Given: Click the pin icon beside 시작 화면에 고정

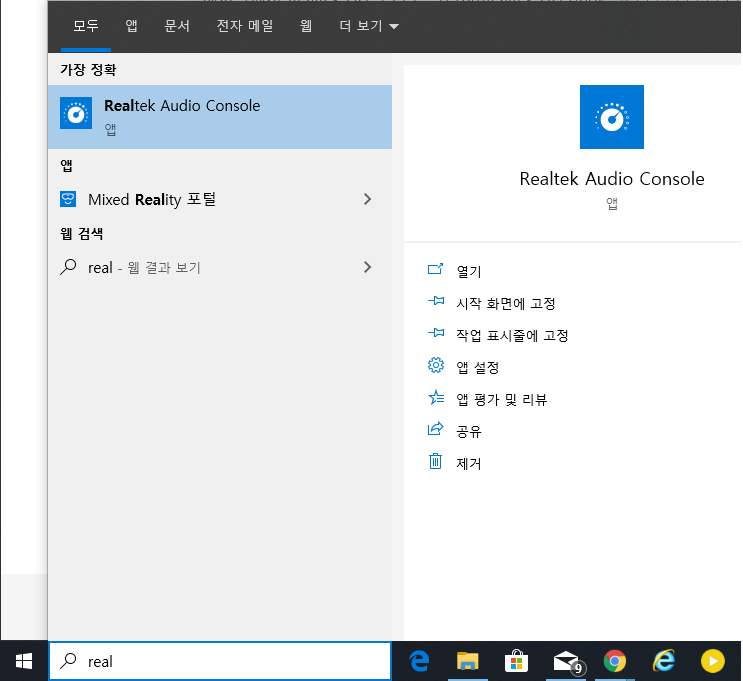Looking at the screenshot, I should [x=436, y=301].
